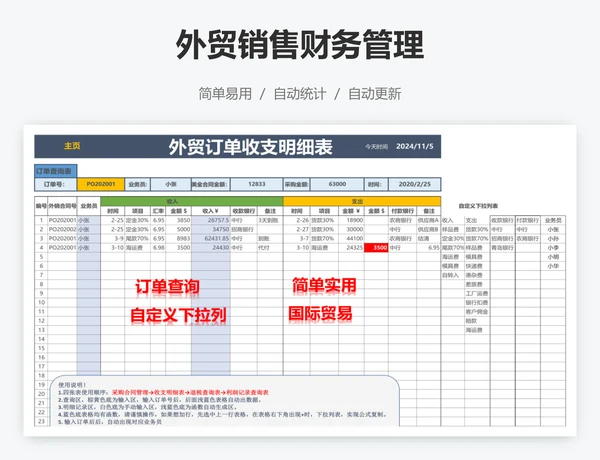Click the yellow 支出 section header

tap(362, 201)
